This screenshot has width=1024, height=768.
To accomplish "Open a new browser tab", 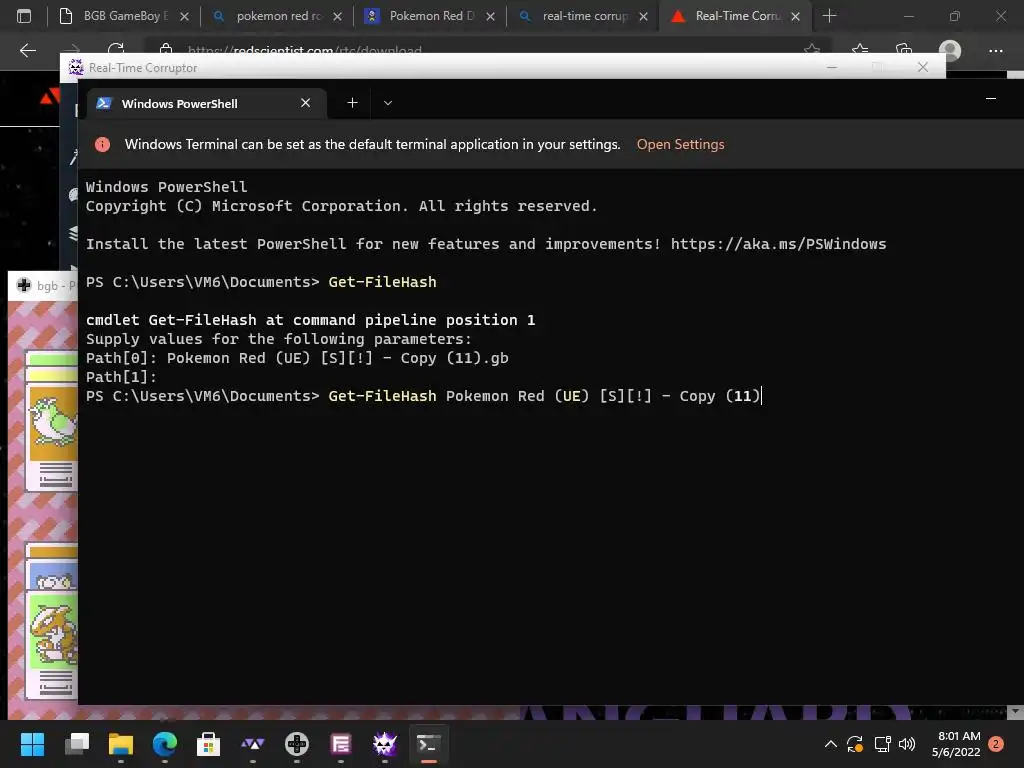I will tap(829, 16).
